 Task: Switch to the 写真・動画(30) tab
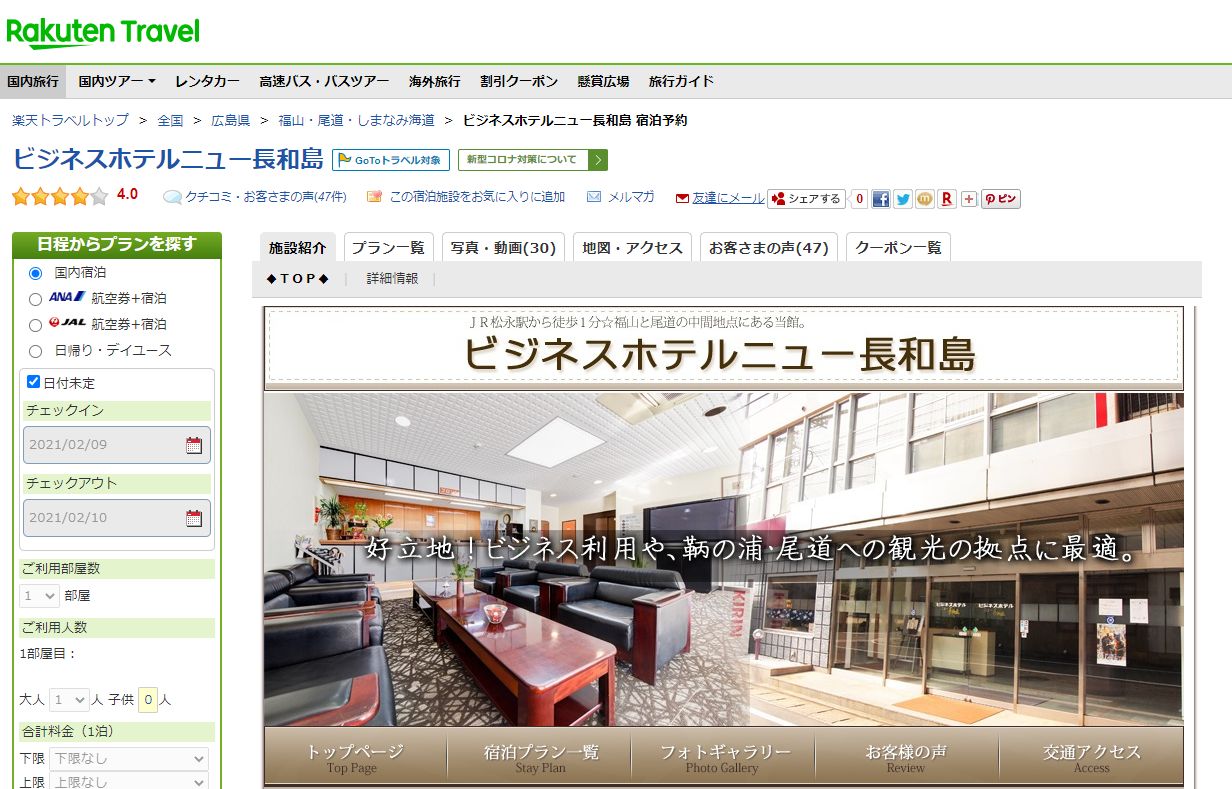(x=503, y=247)
